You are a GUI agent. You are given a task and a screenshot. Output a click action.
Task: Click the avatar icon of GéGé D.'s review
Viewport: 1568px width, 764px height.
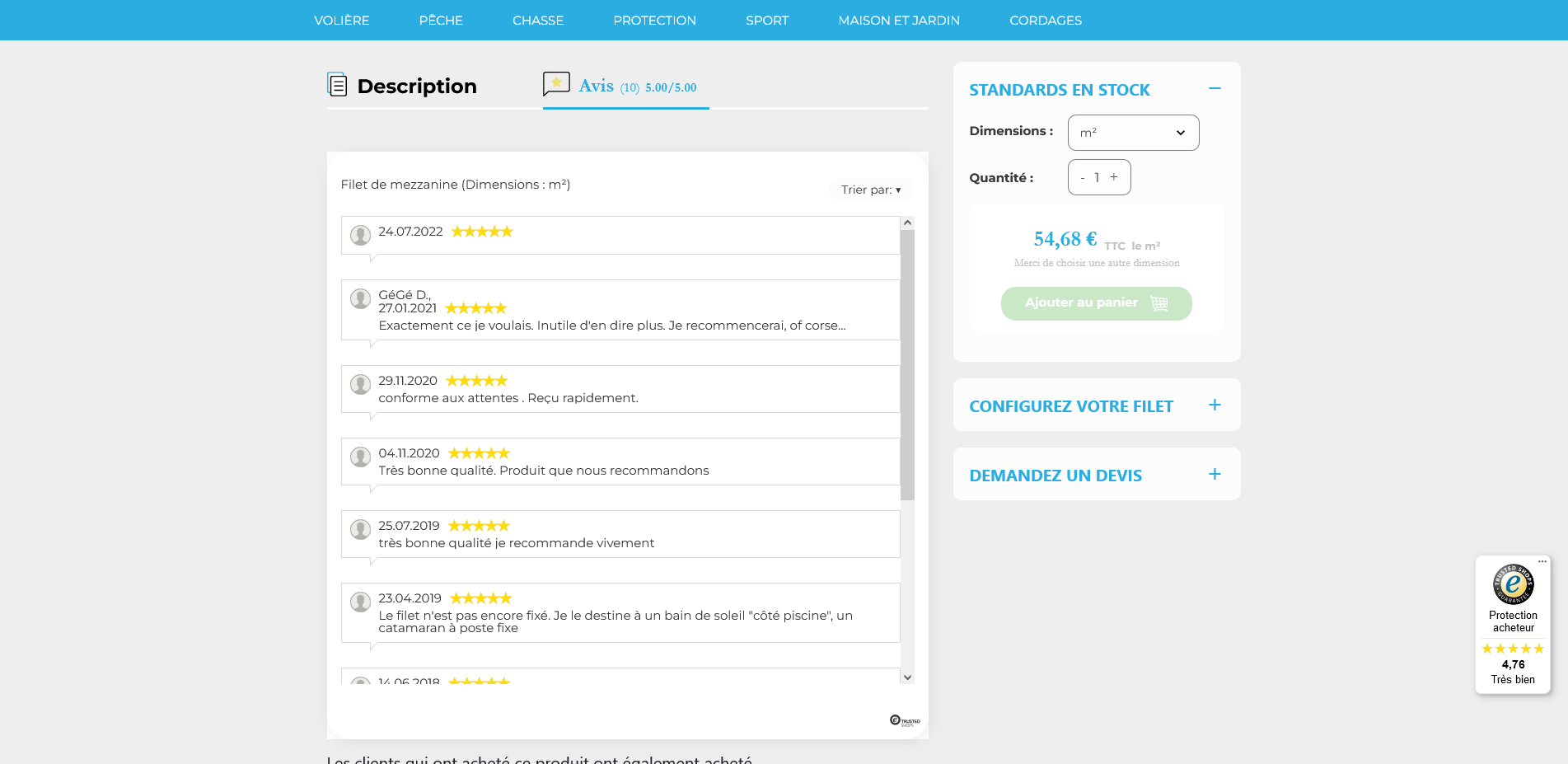click(360, 298)
